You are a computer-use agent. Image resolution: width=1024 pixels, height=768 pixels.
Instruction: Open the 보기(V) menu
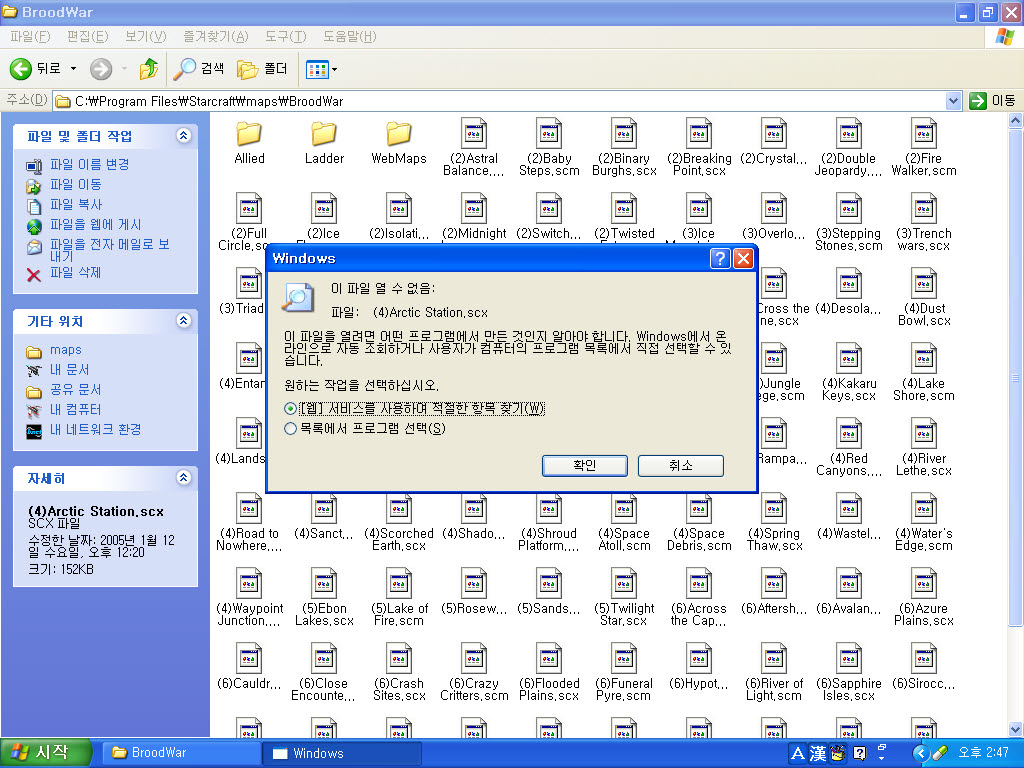click(x=146, y=37)
